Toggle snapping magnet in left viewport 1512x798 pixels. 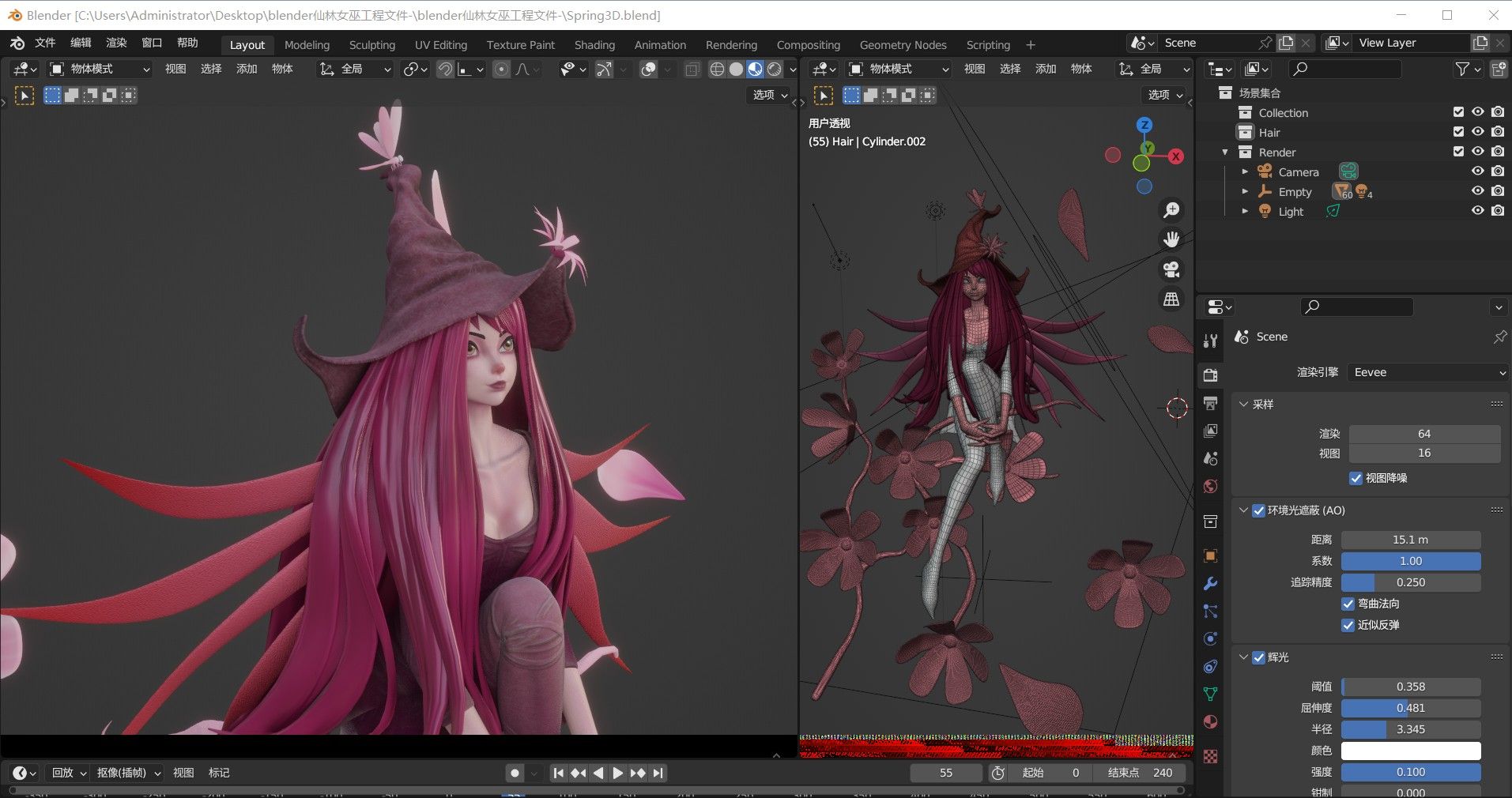point(445,70)
